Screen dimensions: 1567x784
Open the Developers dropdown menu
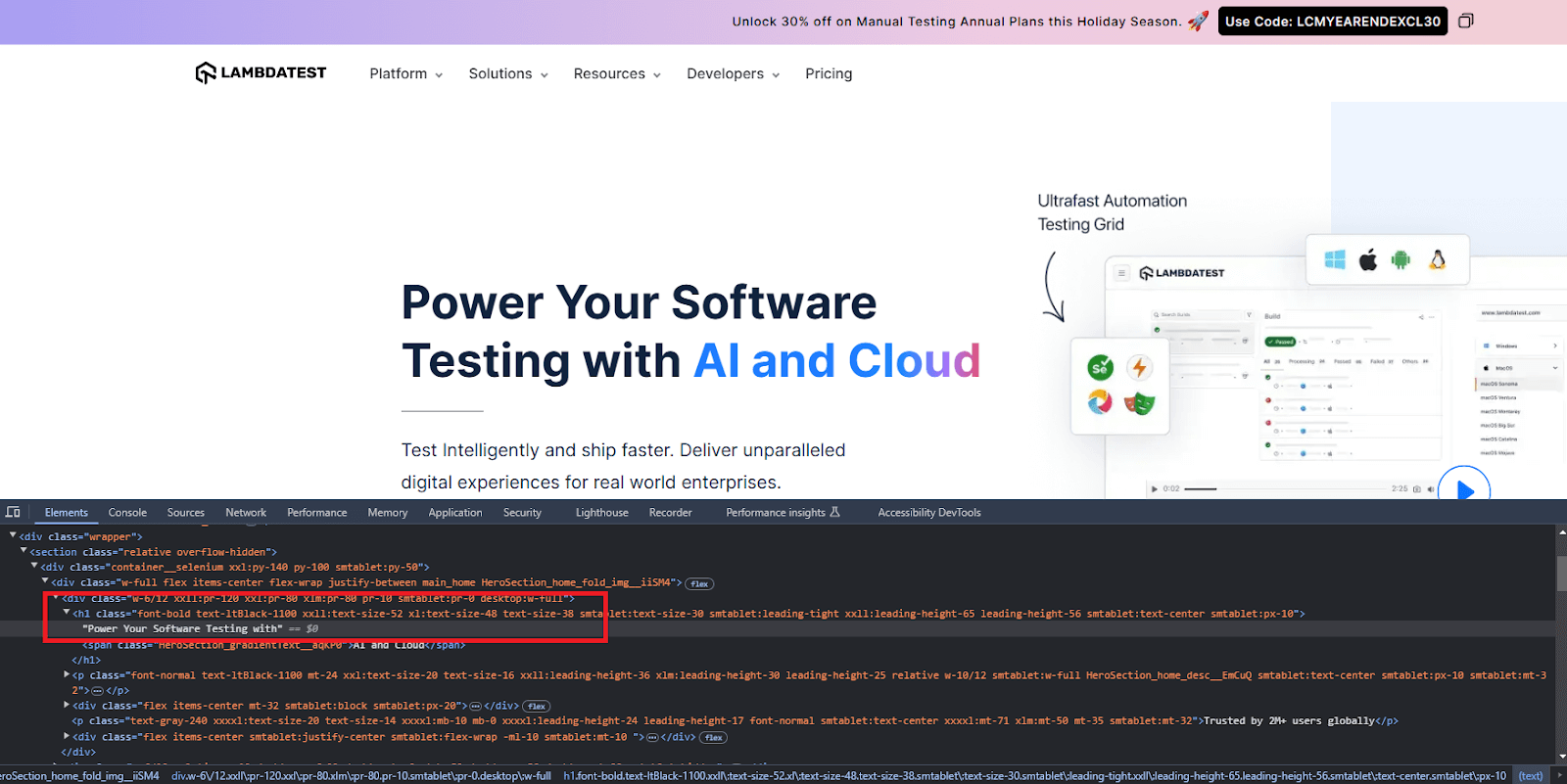tap(734, 73)
